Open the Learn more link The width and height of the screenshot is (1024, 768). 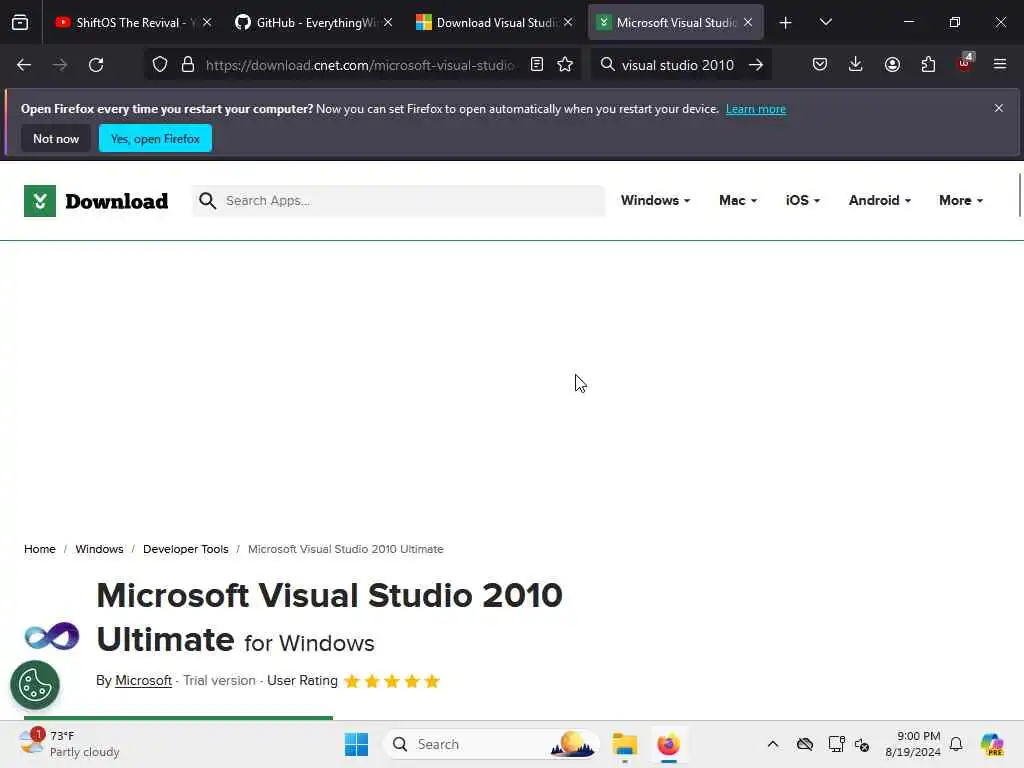[756, 109]
